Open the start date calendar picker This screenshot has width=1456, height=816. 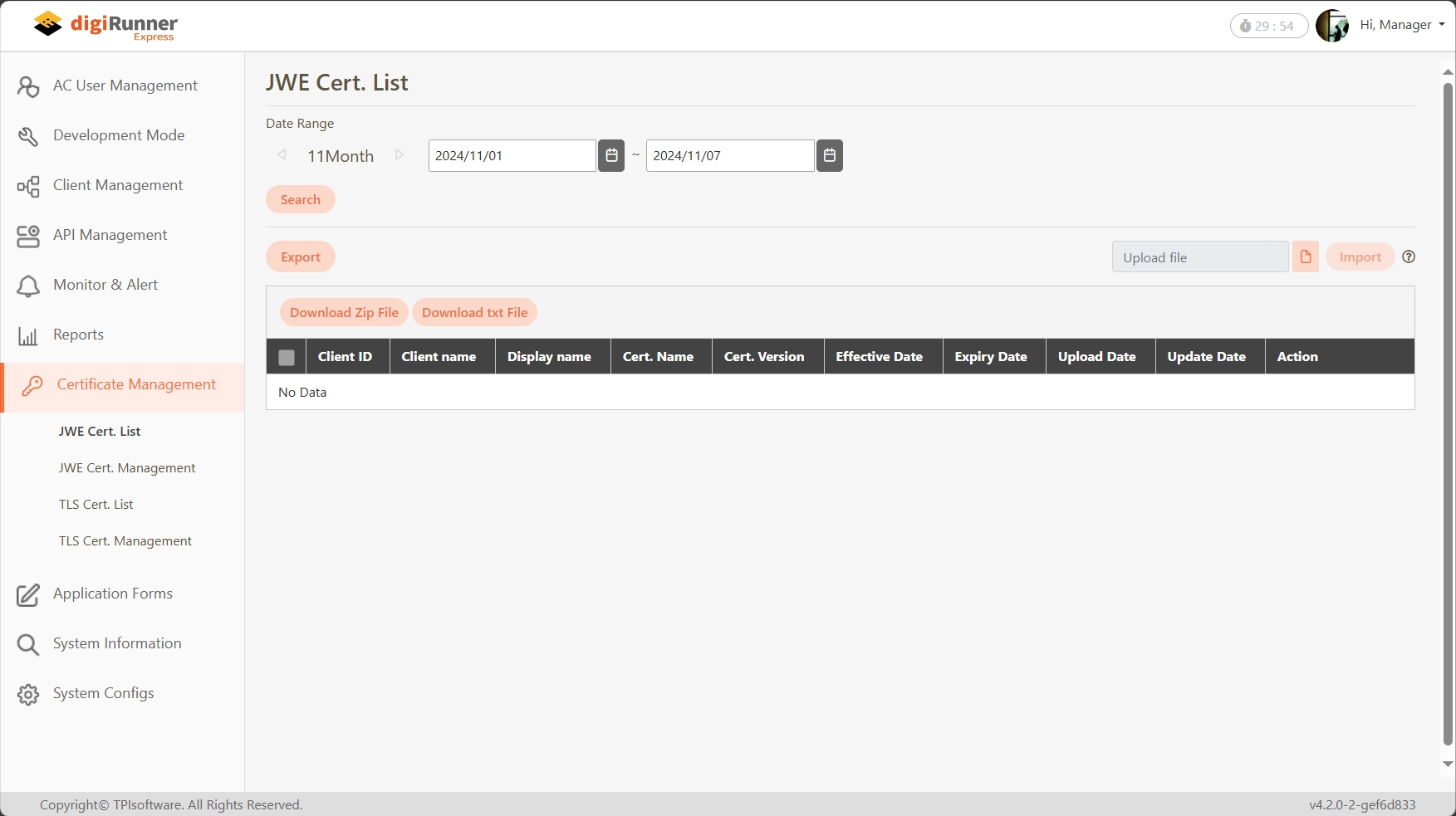611,155
